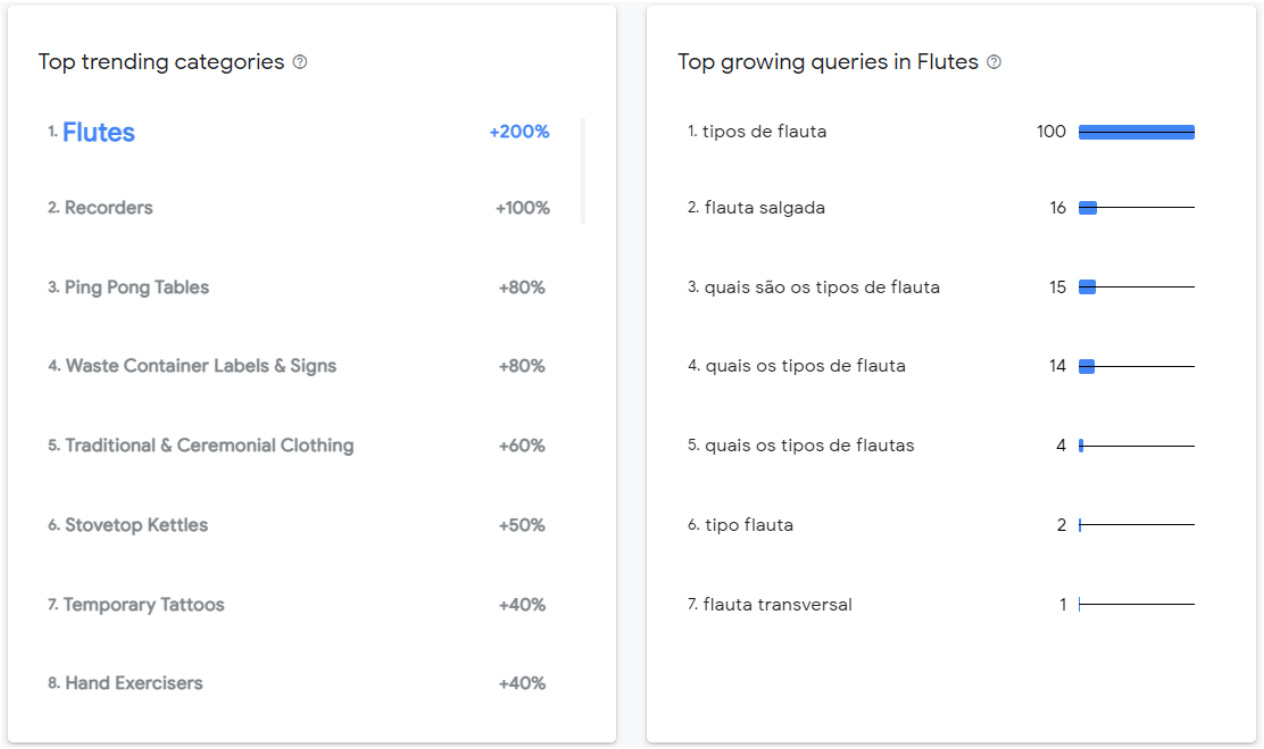The image size is (1264, 749).
Task: Select 'quais são os tipos de flauta' query
Action: click(821, 287)
